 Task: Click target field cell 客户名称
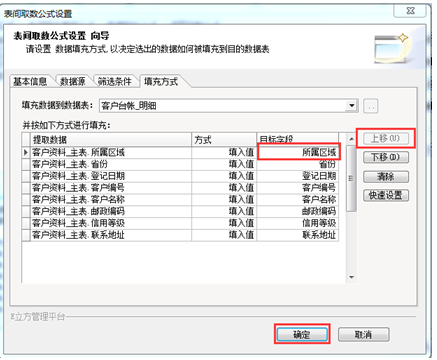click(x=298, y=200)
